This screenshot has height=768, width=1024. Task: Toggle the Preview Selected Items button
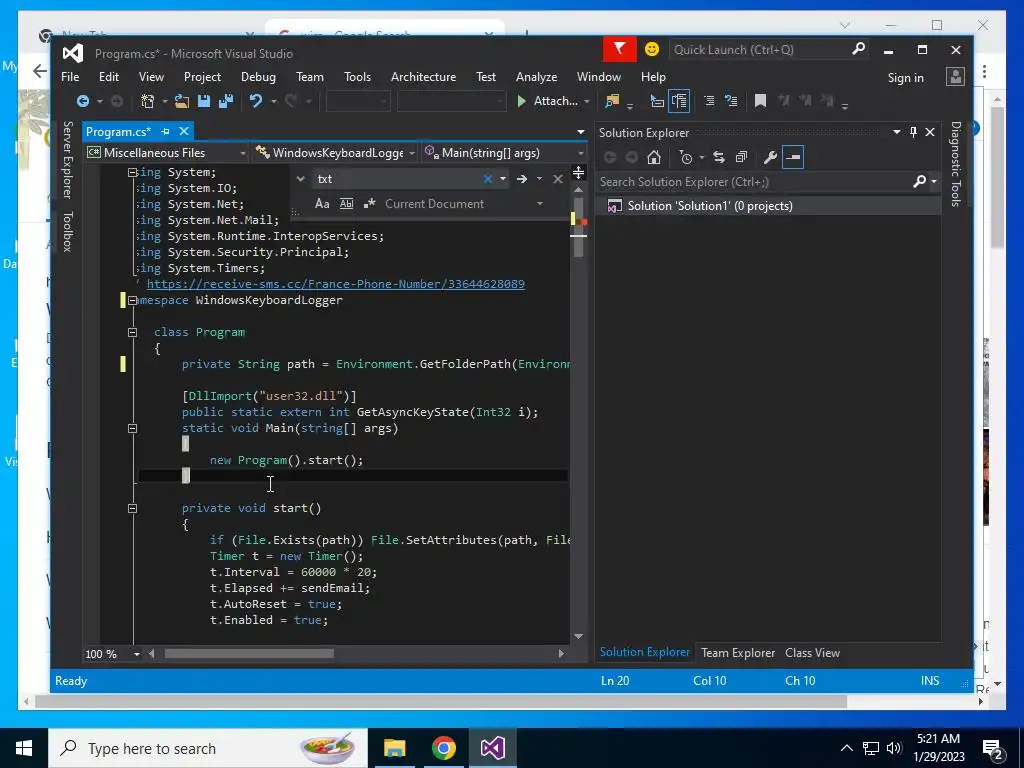click(793, 157)
